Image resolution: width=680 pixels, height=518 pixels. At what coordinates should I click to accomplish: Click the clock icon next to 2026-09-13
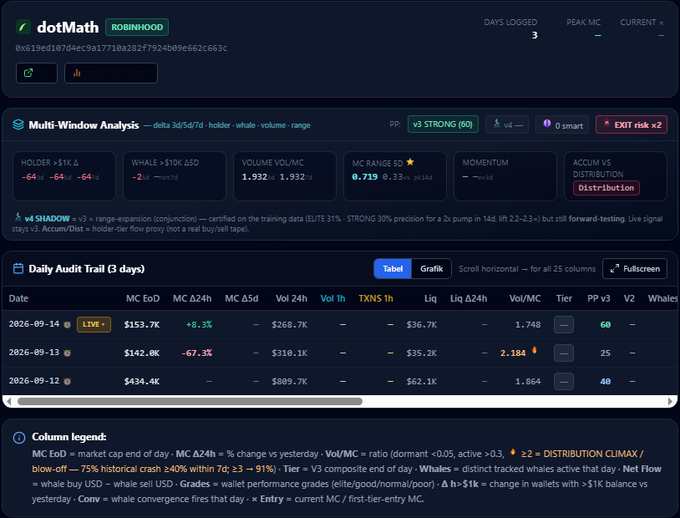pos(67,353)
